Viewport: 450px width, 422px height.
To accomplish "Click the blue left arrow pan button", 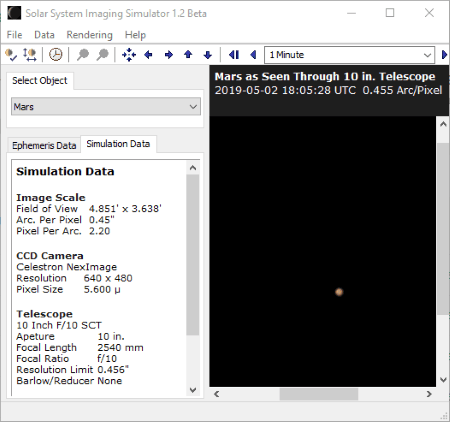I will tap(148, 54).
